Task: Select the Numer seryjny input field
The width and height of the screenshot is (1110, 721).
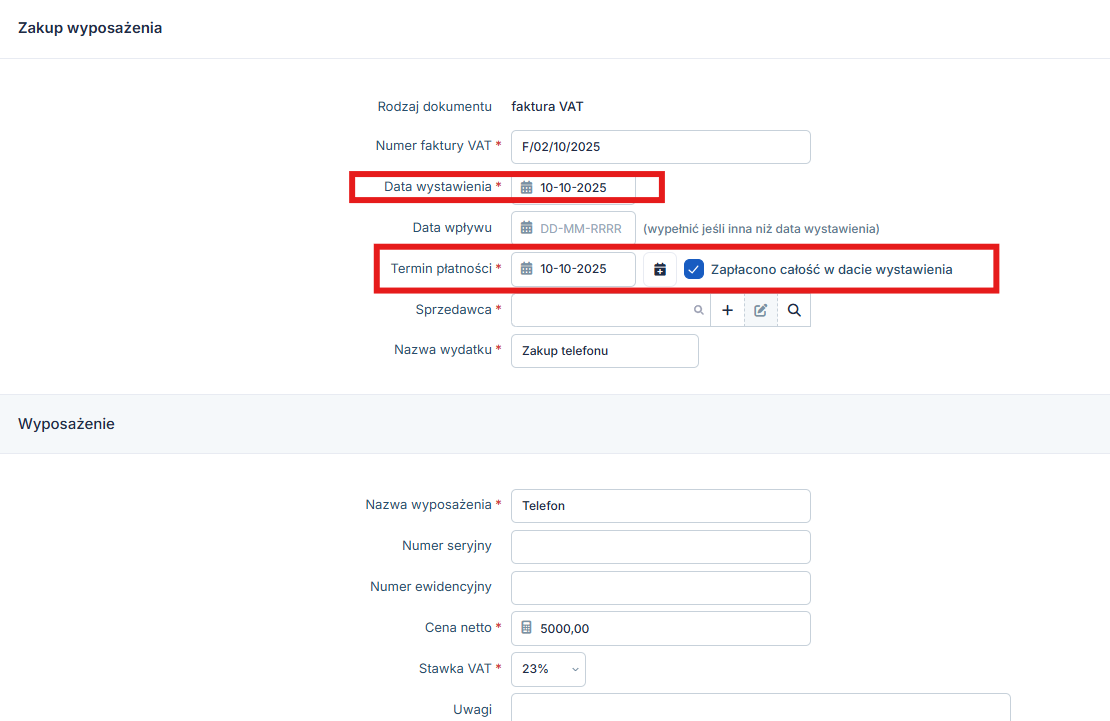Action: tap(660, 547)
